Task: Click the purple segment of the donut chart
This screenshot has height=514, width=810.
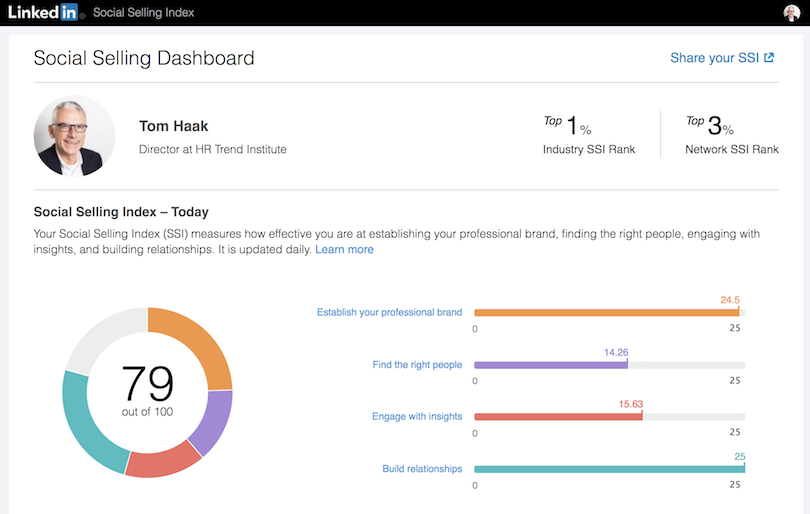Action: click(215, 421)
